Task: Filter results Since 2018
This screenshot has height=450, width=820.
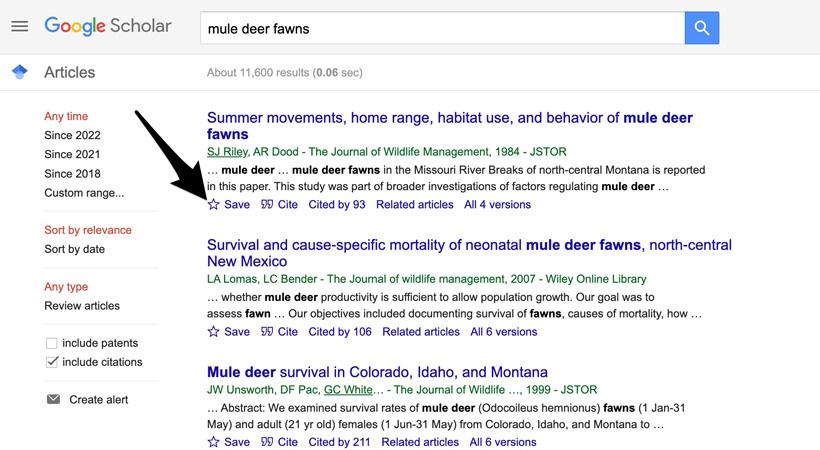Action: (x=72, y=174)
